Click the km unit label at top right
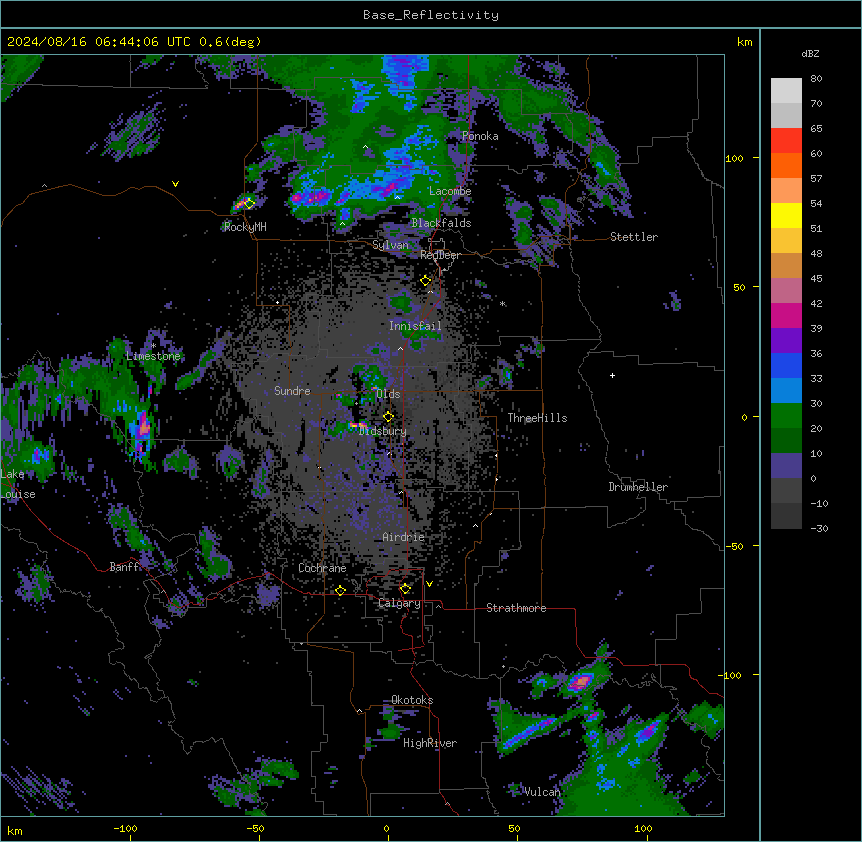 [x=744, y=42]
